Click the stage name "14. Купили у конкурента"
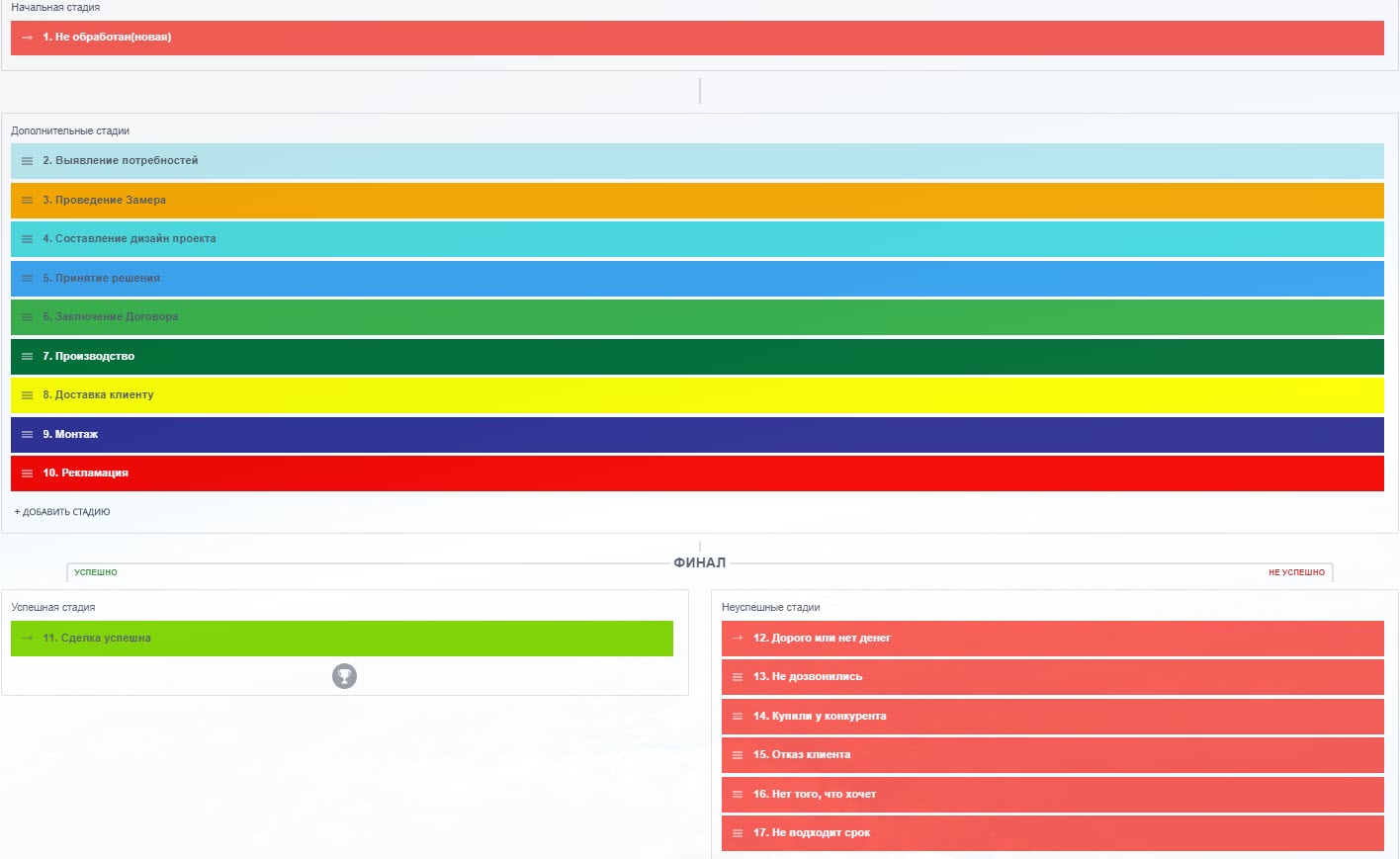Screen dimensions: 1400x859 tap(820, 716)
